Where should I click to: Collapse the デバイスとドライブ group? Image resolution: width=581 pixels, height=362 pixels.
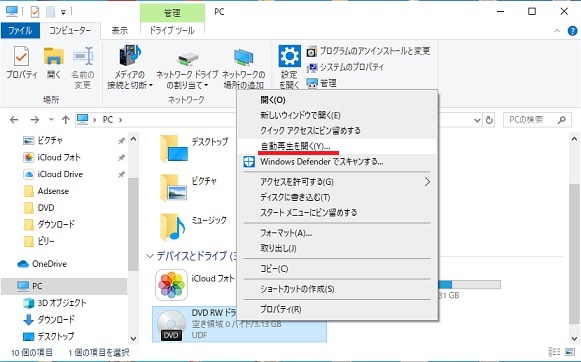click(150, 256)
